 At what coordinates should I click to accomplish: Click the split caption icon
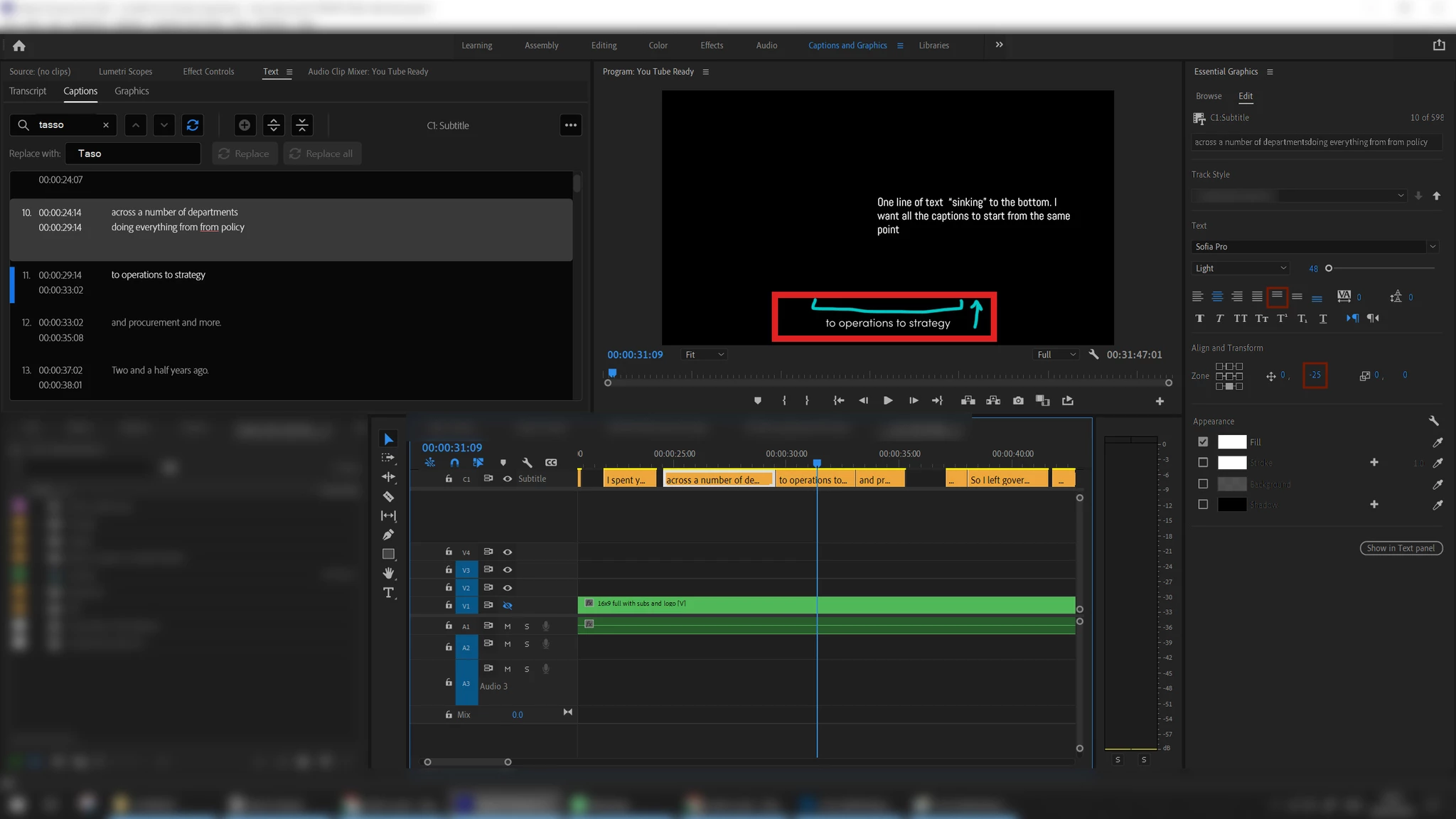(274, 125)
